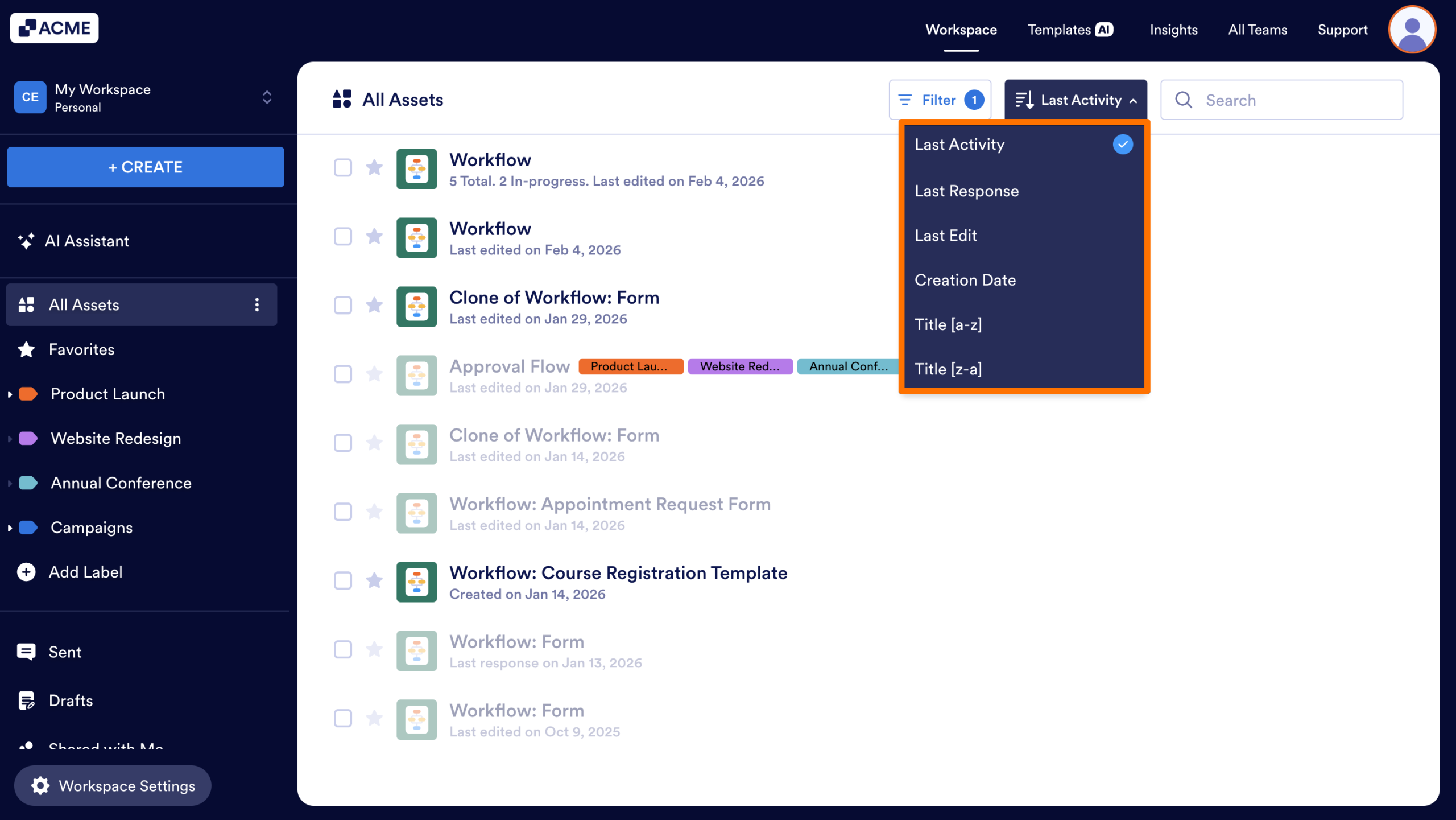Open the Insights page

point(1173,29)
